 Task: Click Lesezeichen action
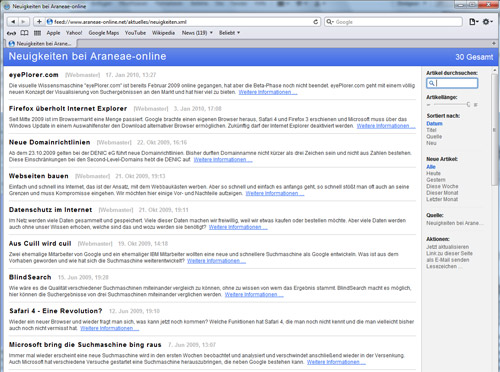444,266
